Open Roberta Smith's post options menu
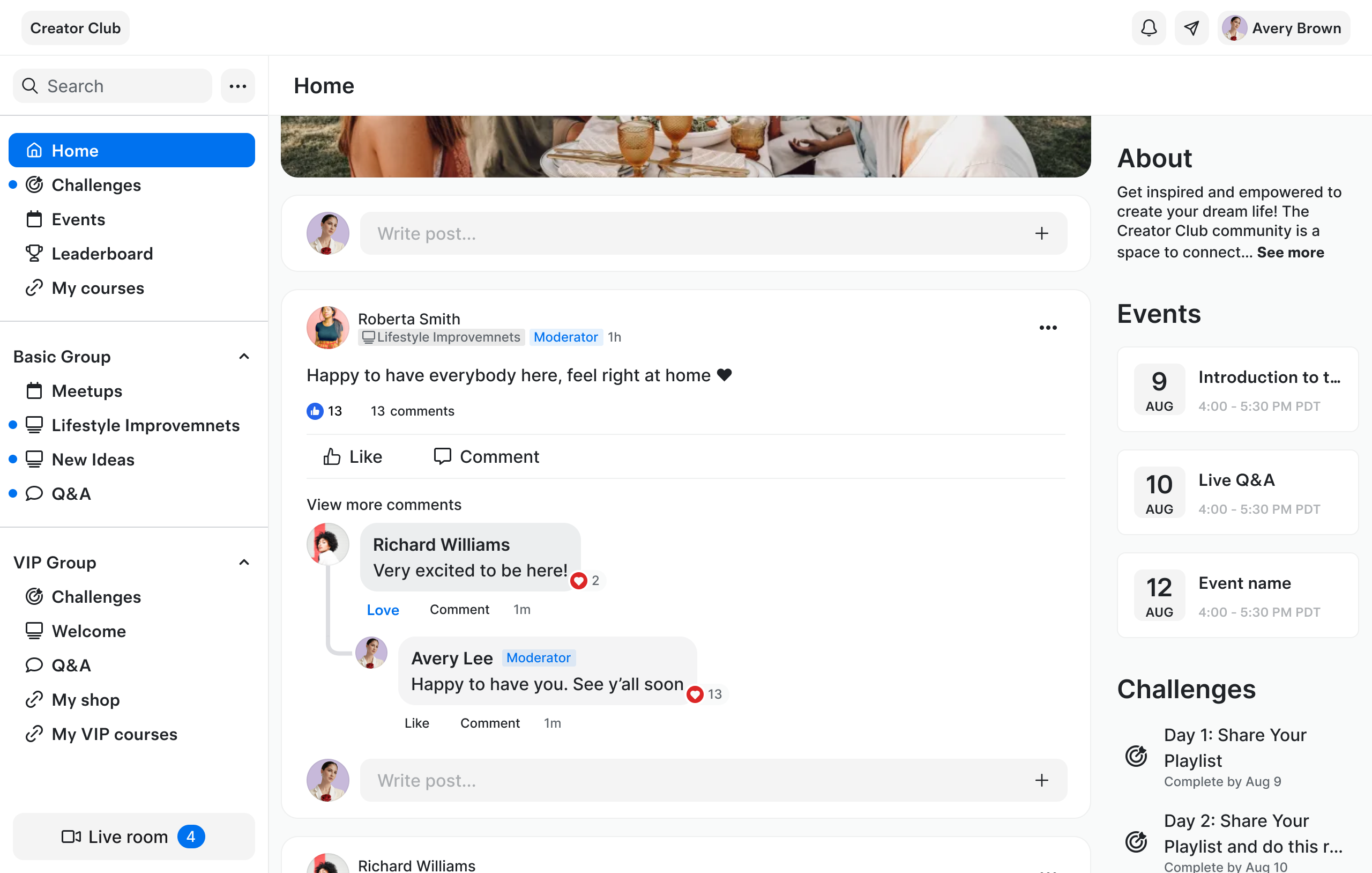1372x873 pixels. 1047,327
